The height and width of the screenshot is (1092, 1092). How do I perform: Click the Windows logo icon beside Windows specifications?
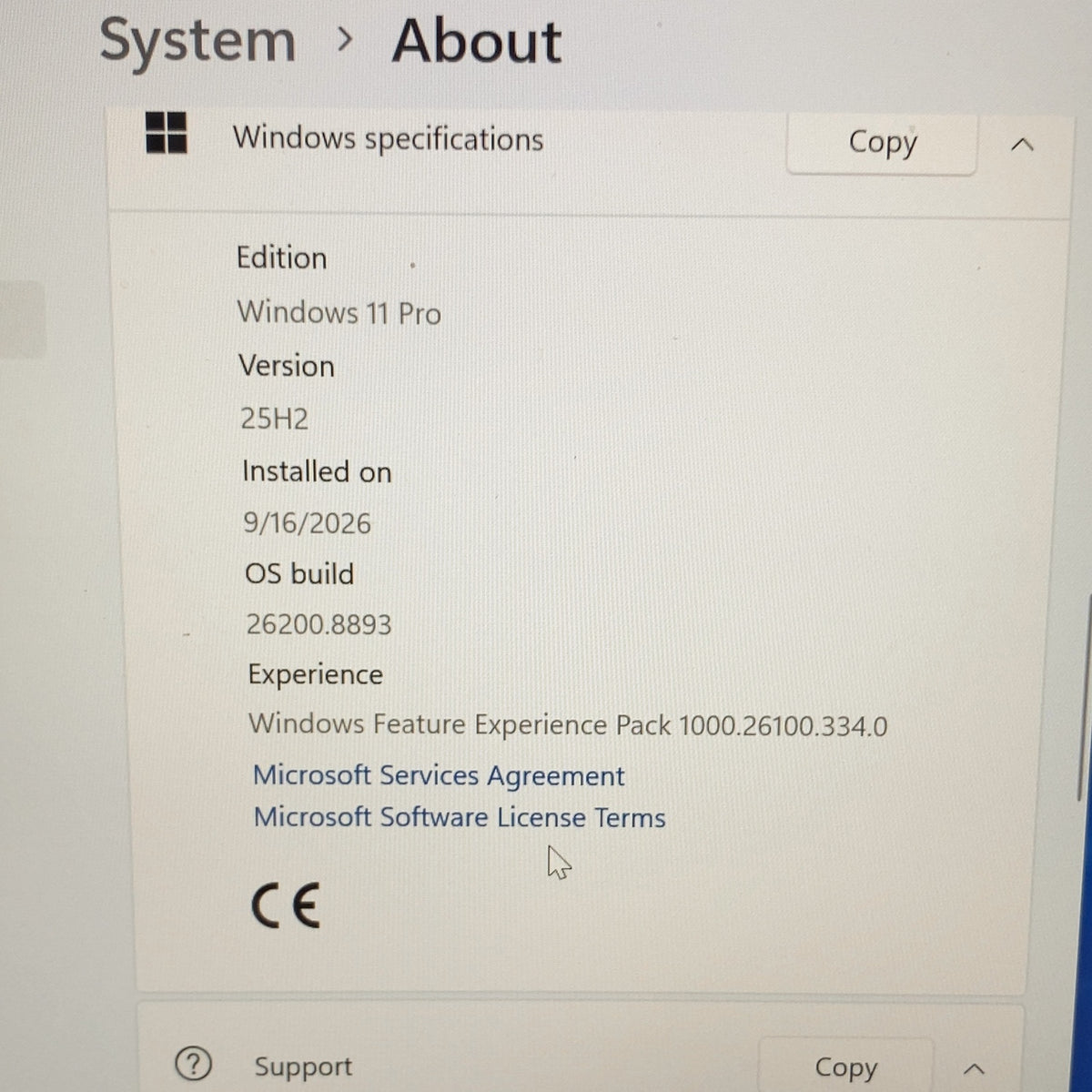coord(167,133)
